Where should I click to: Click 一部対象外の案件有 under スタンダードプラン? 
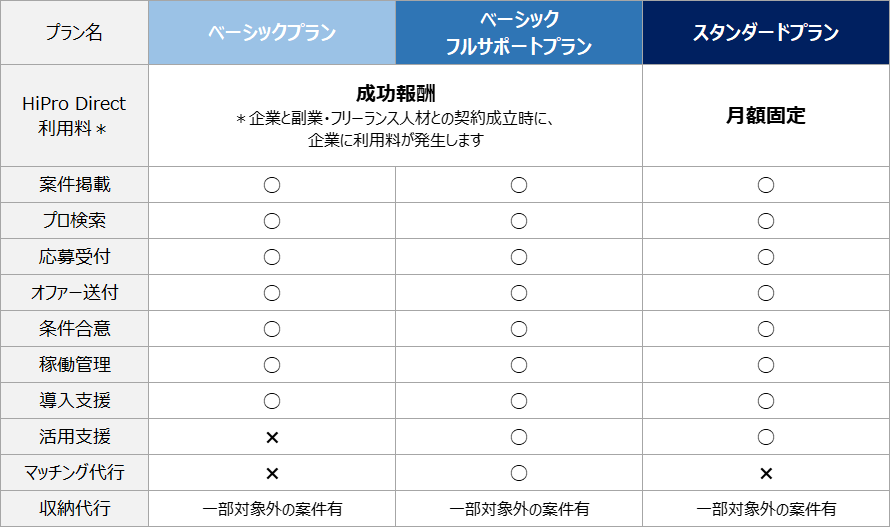pos(766,509)
